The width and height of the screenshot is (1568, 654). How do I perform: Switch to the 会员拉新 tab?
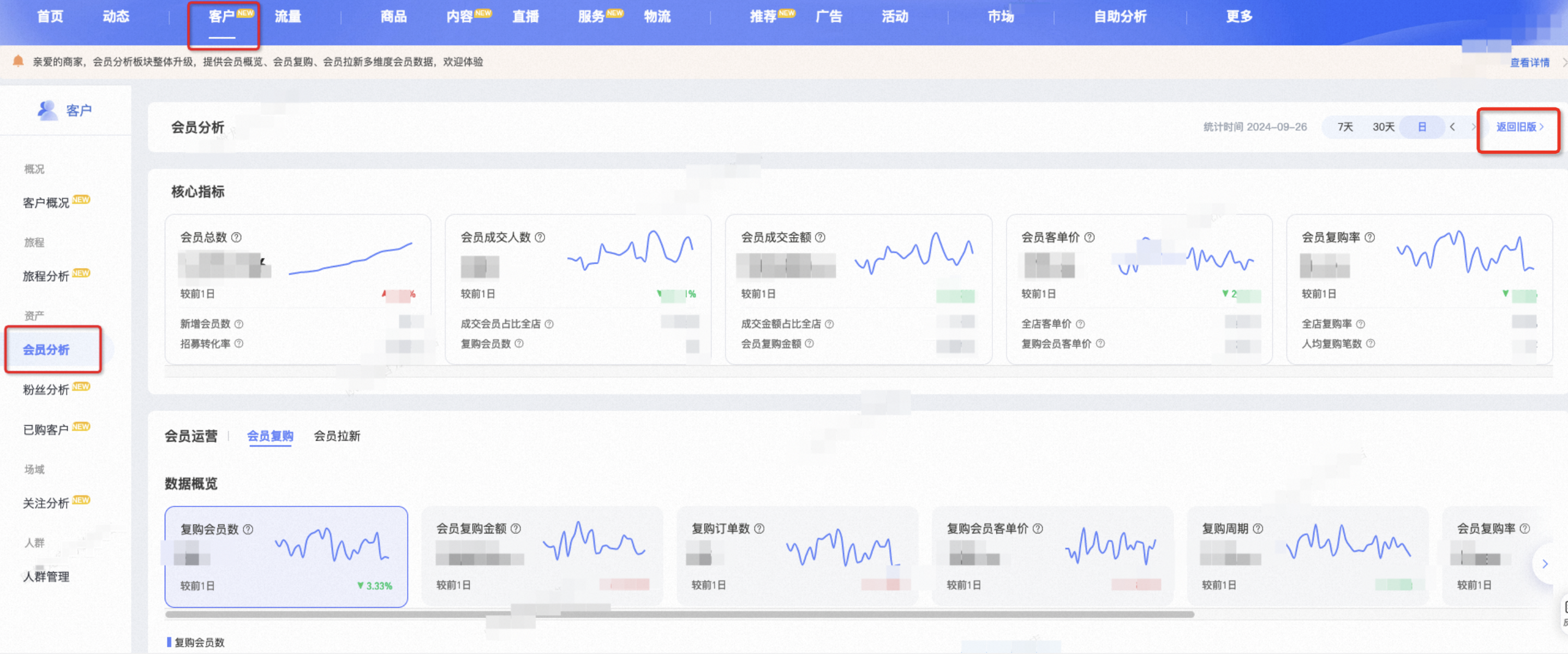pos(337,436)
